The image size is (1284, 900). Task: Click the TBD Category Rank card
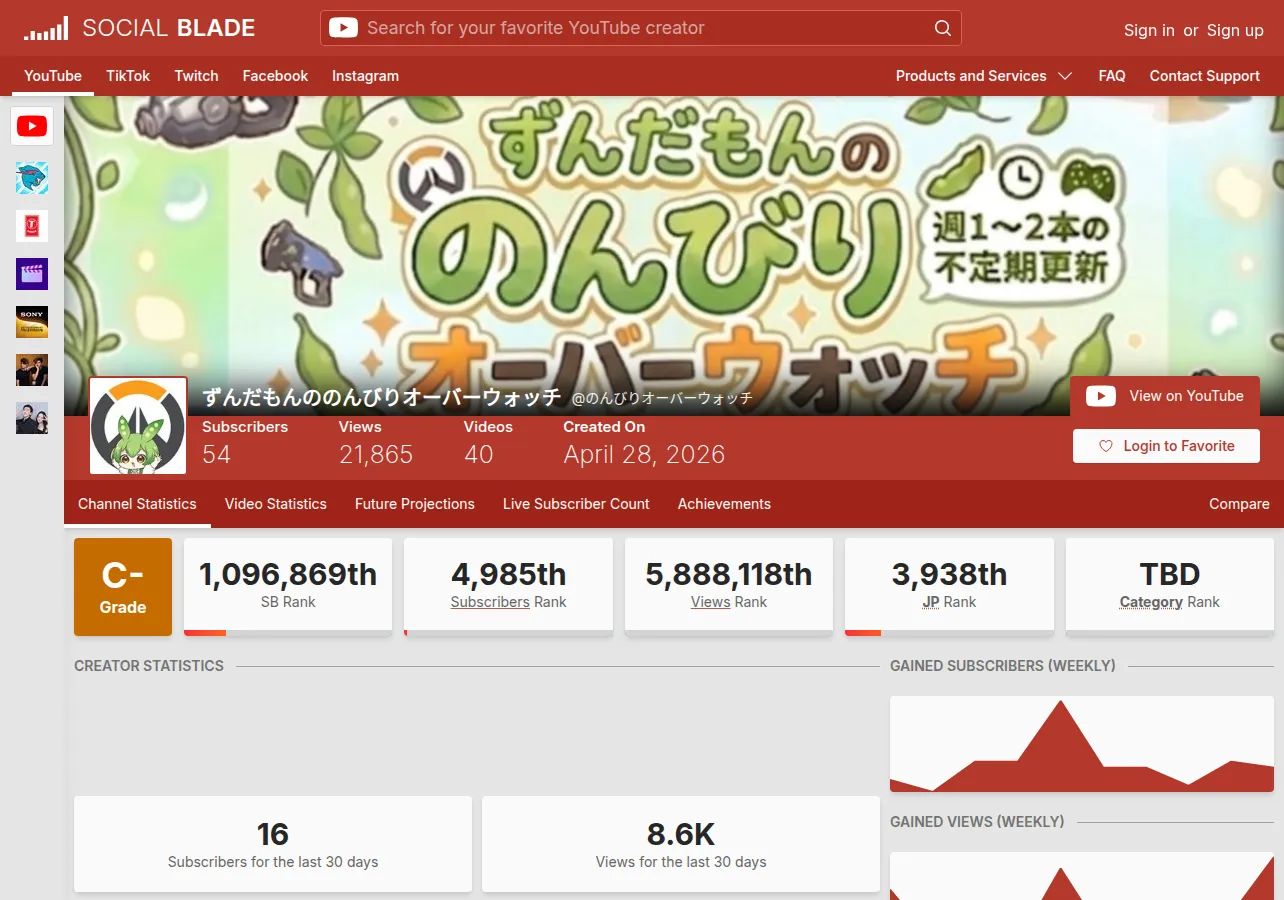pyautogui.click(x=1170, y=587)
